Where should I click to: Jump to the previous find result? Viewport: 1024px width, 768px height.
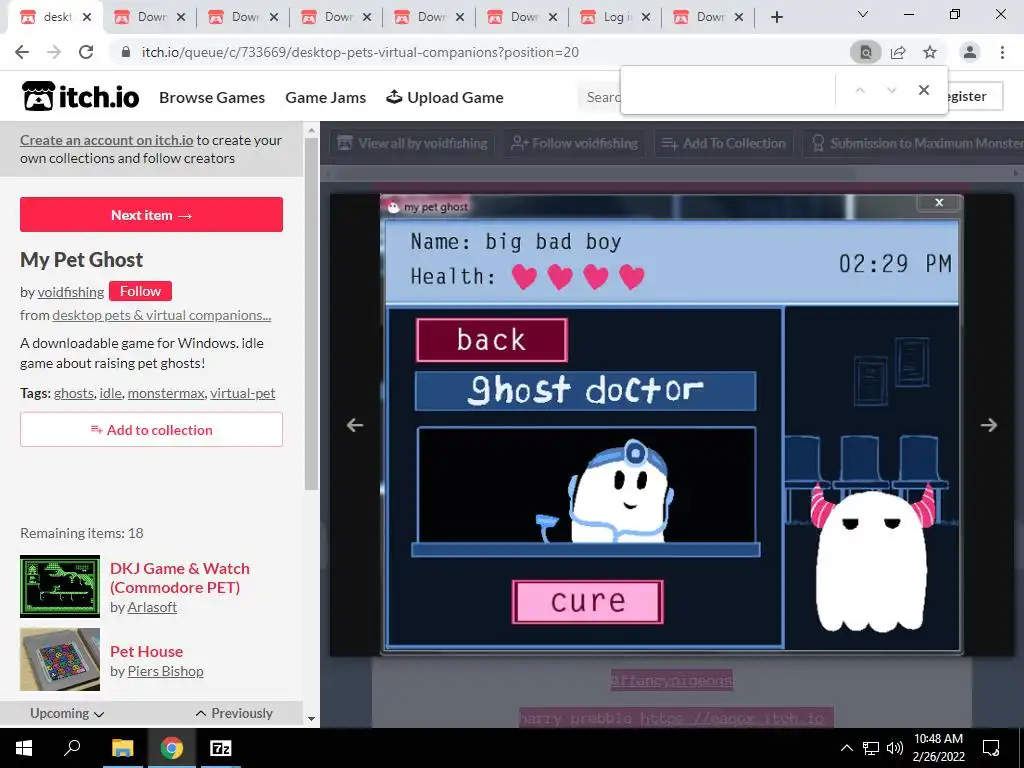tap(860, 90)
